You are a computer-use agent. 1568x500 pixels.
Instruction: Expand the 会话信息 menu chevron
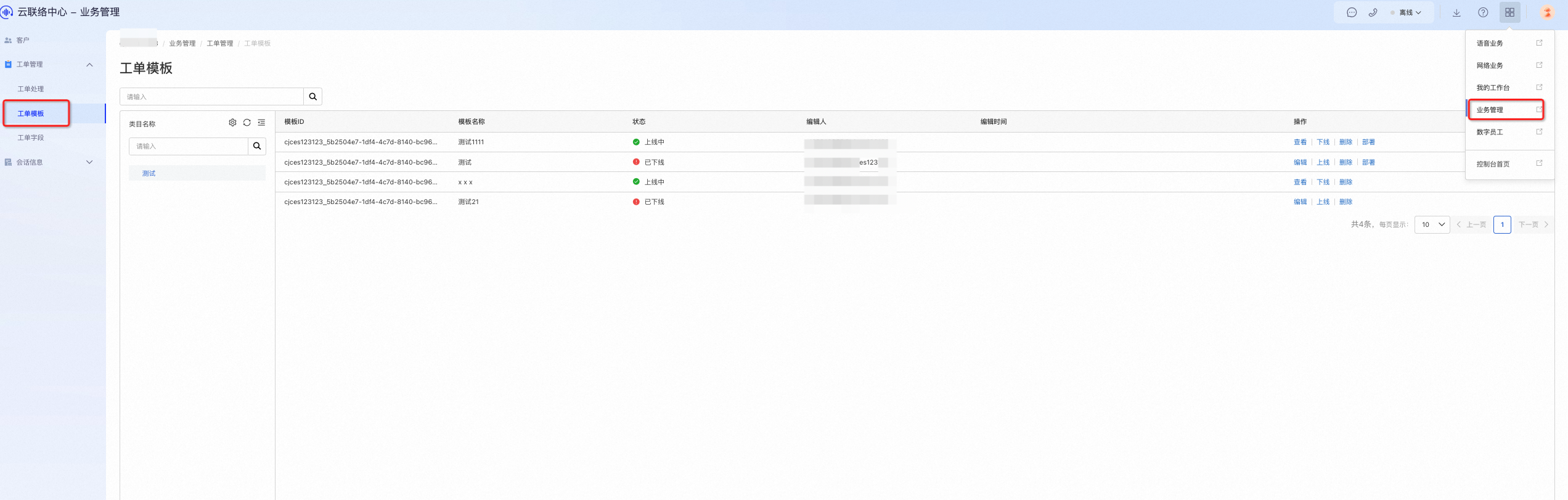tap(90, 162)
